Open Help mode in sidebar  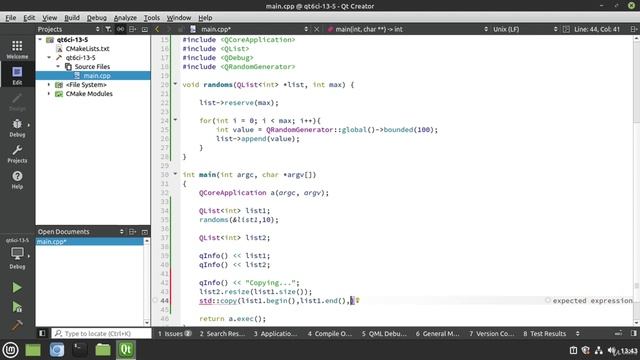[17, 180]
